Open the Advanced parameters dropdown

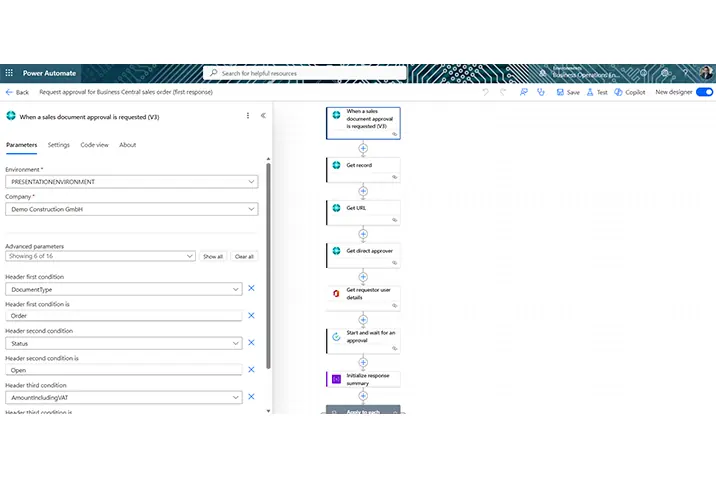pyautogui.click(x=100, y=256)
